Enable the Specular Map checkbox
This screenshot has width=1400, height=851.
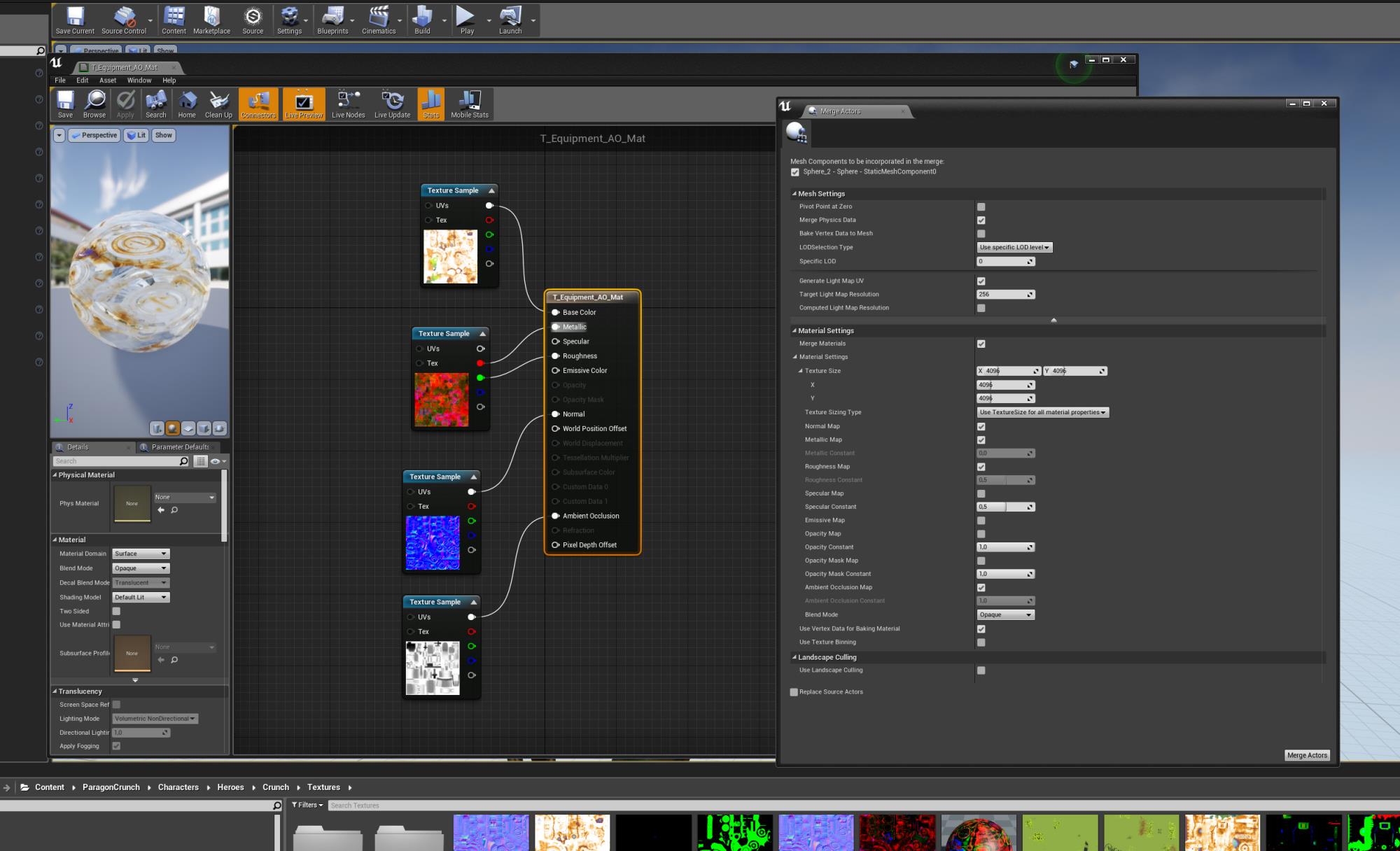click(x=981, y=493)
